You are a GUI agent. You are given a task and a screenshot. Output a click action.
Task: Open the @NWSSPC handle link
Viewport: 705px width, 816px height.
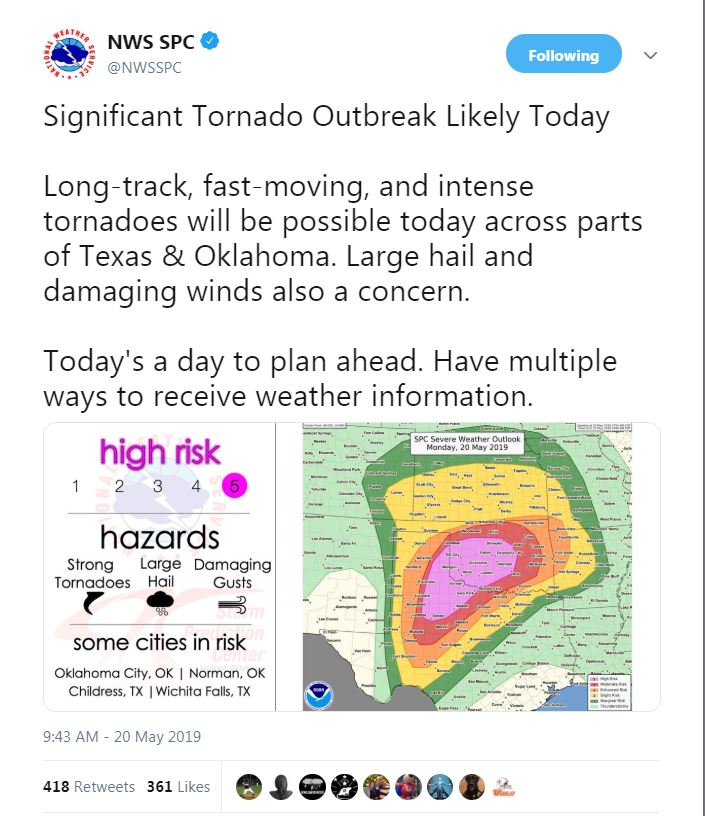[x=142, y=66]
